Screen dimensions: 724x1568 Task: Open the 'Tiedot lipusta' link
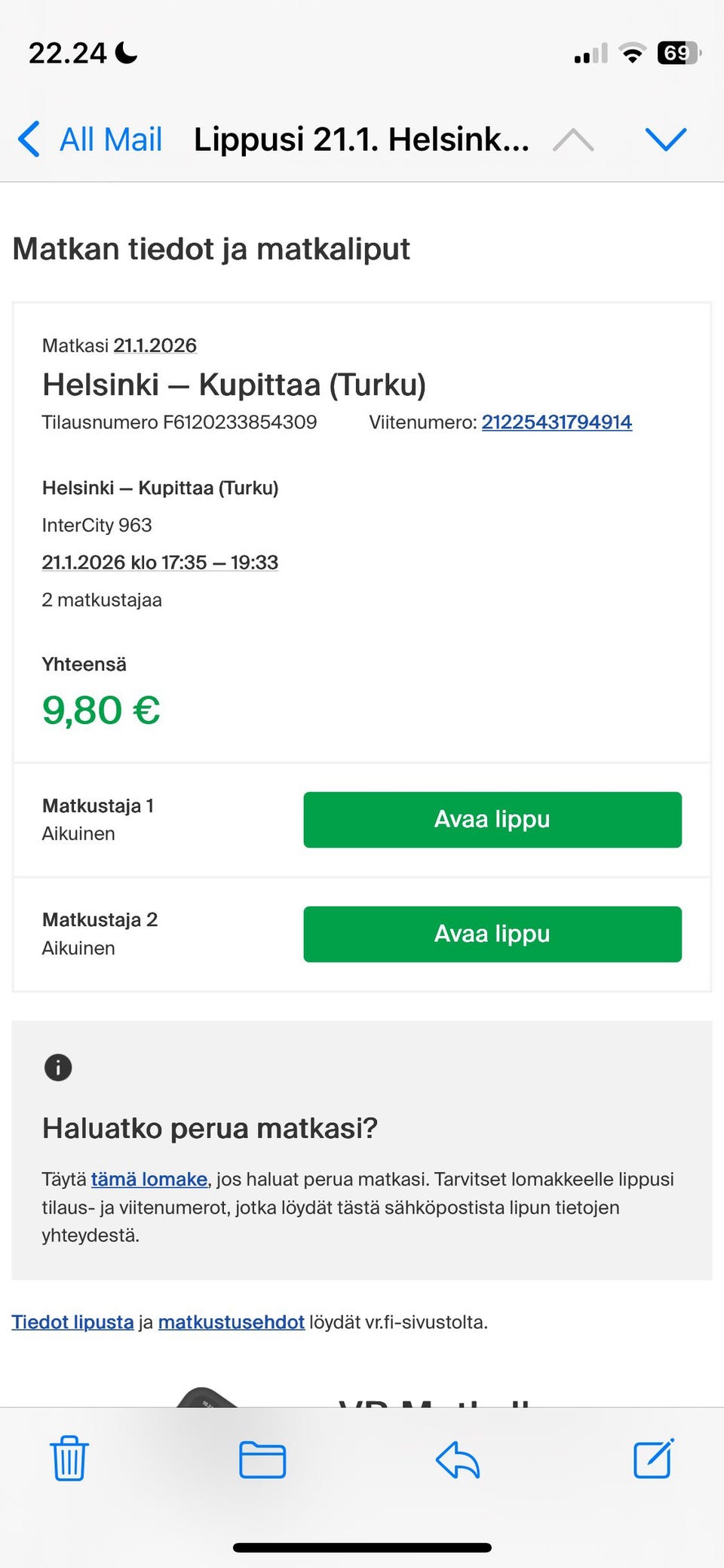(x=72, y=1322)
